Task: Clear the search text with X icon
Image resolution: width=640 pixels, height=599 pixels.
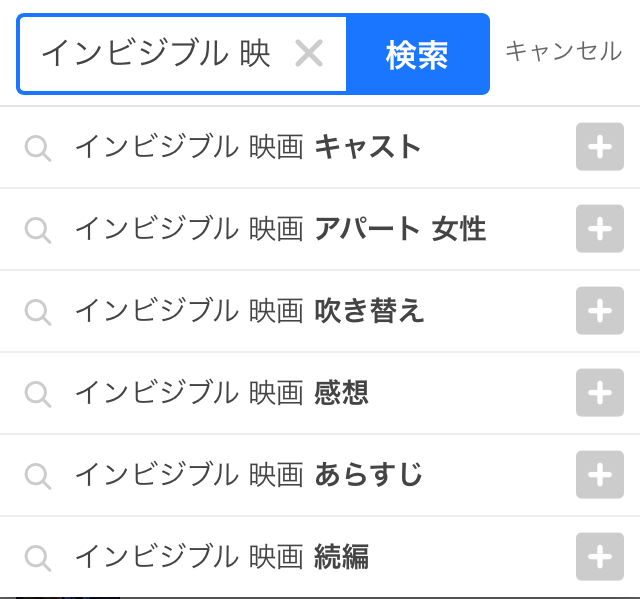Action: pos(309,54)
